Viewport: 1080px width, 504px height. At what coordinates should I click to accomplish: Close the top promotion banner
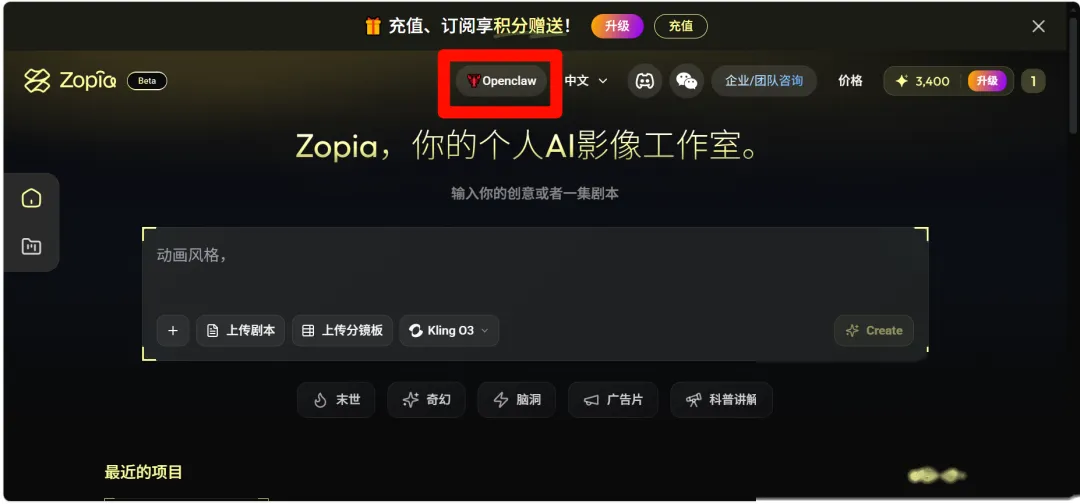(x=1038, y=27)
